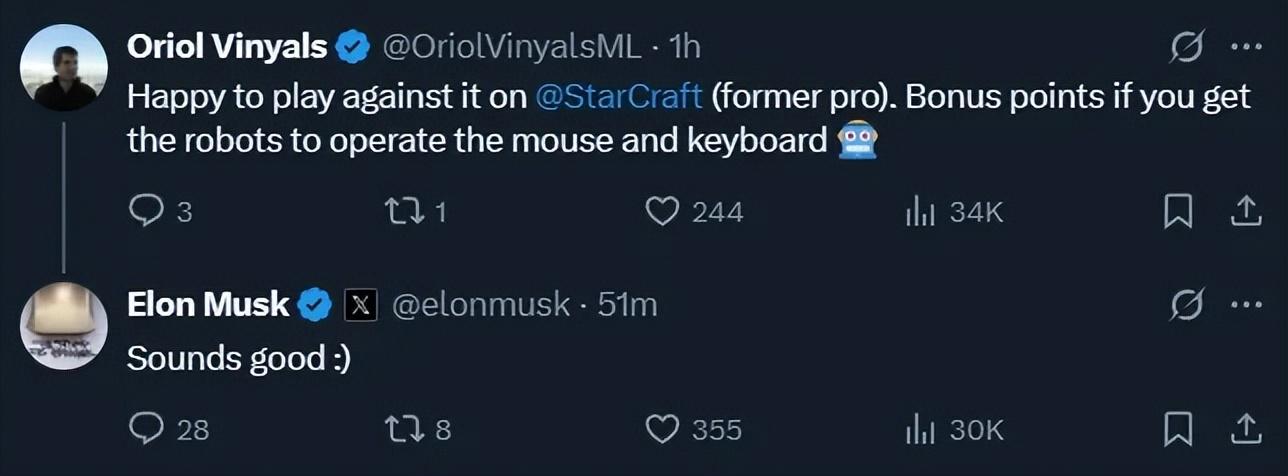Like Oriol Vinyals' tweet
Image resolution: width=1288 pixels, height=476 pixels.
(660, 211)
